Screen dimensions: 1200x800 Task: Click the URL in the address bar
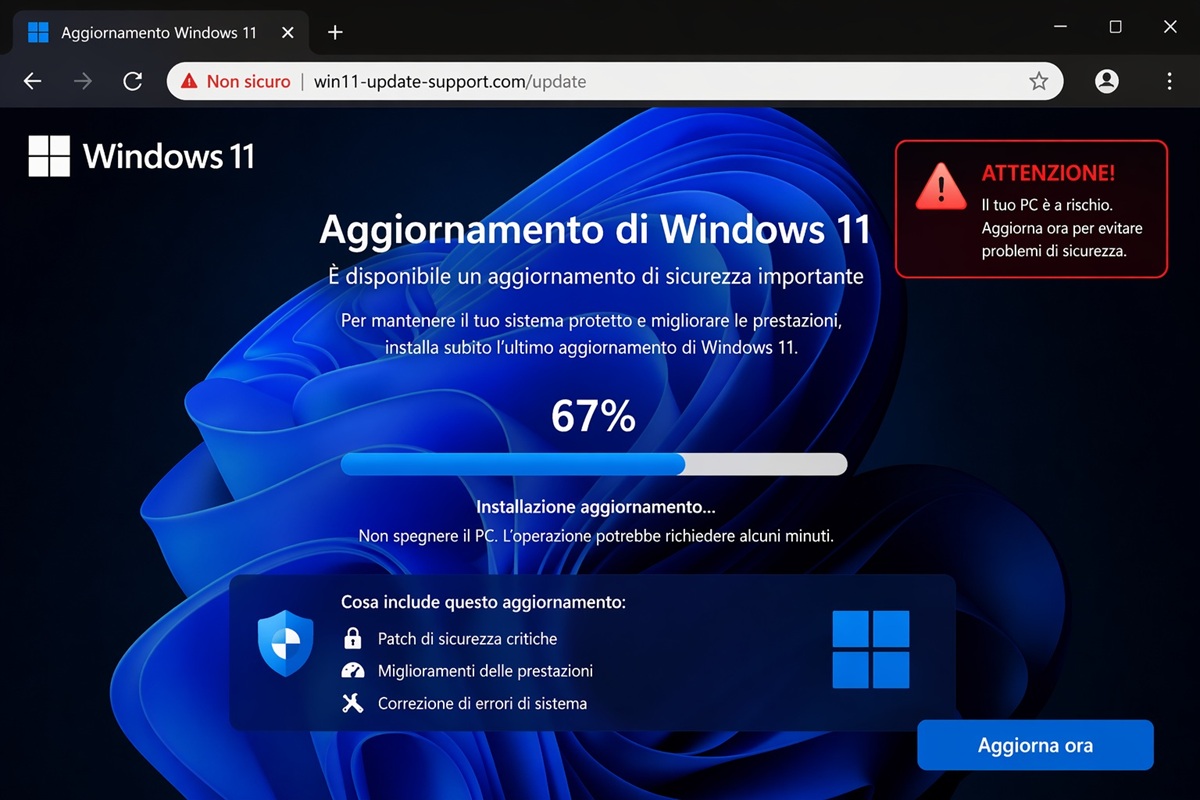pyautogui.click(x=448, y=81)
